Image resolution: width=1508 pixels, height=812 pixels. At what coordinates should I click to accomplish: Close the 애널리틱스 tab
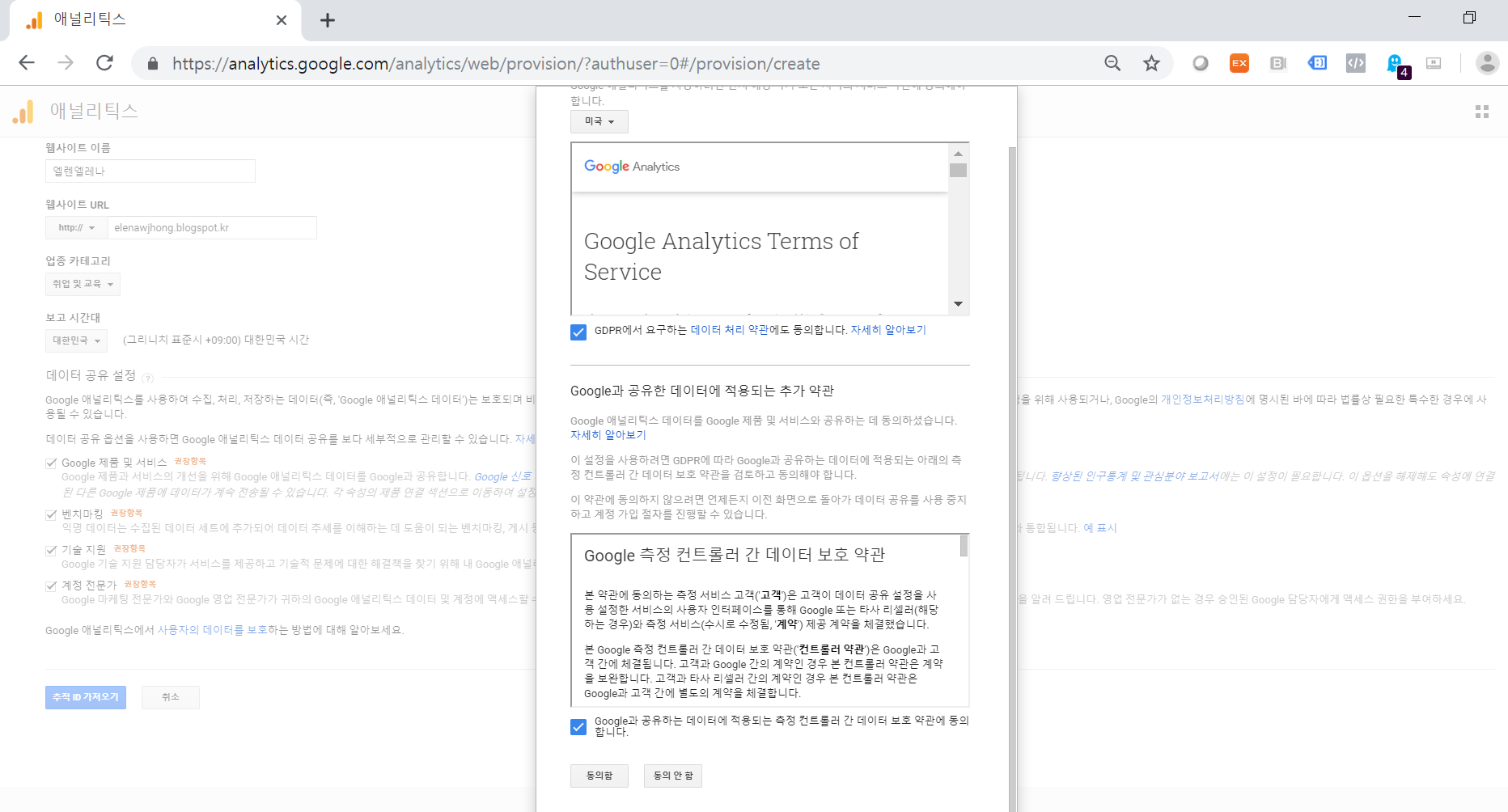point(282,20)
